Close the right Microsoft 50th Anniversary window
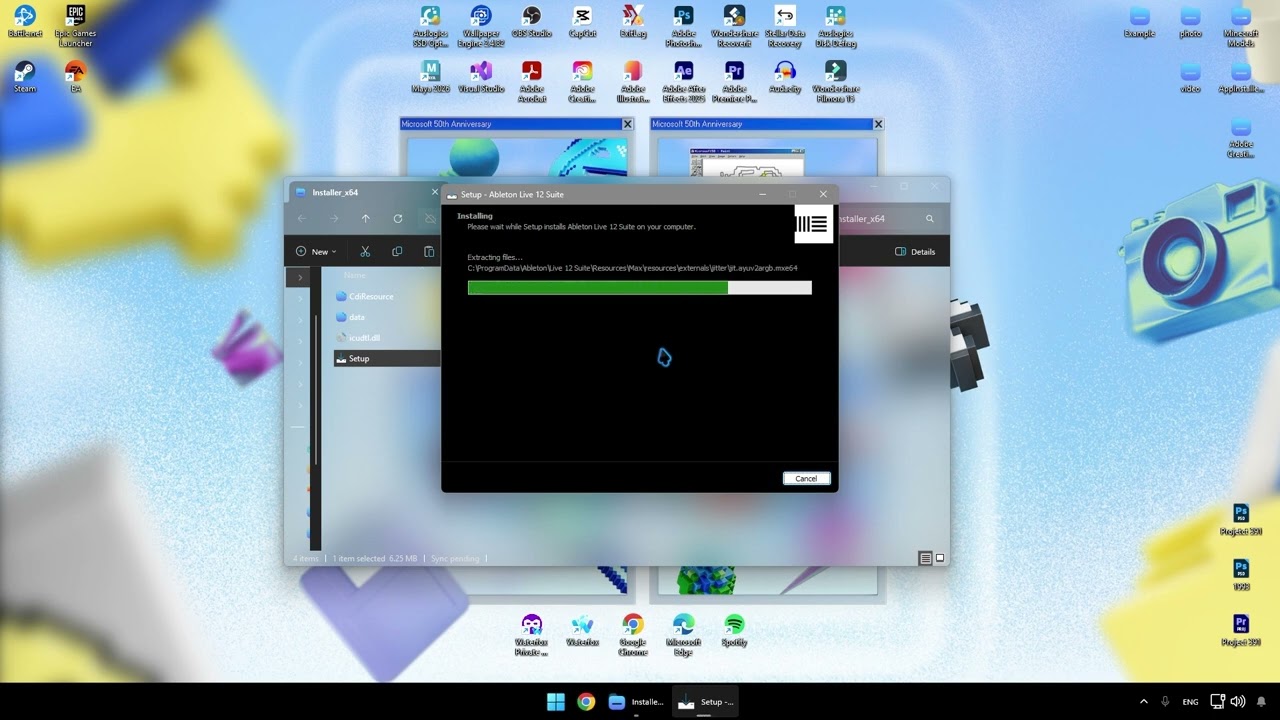This screenshot has height=720, width=1280. 879,124
